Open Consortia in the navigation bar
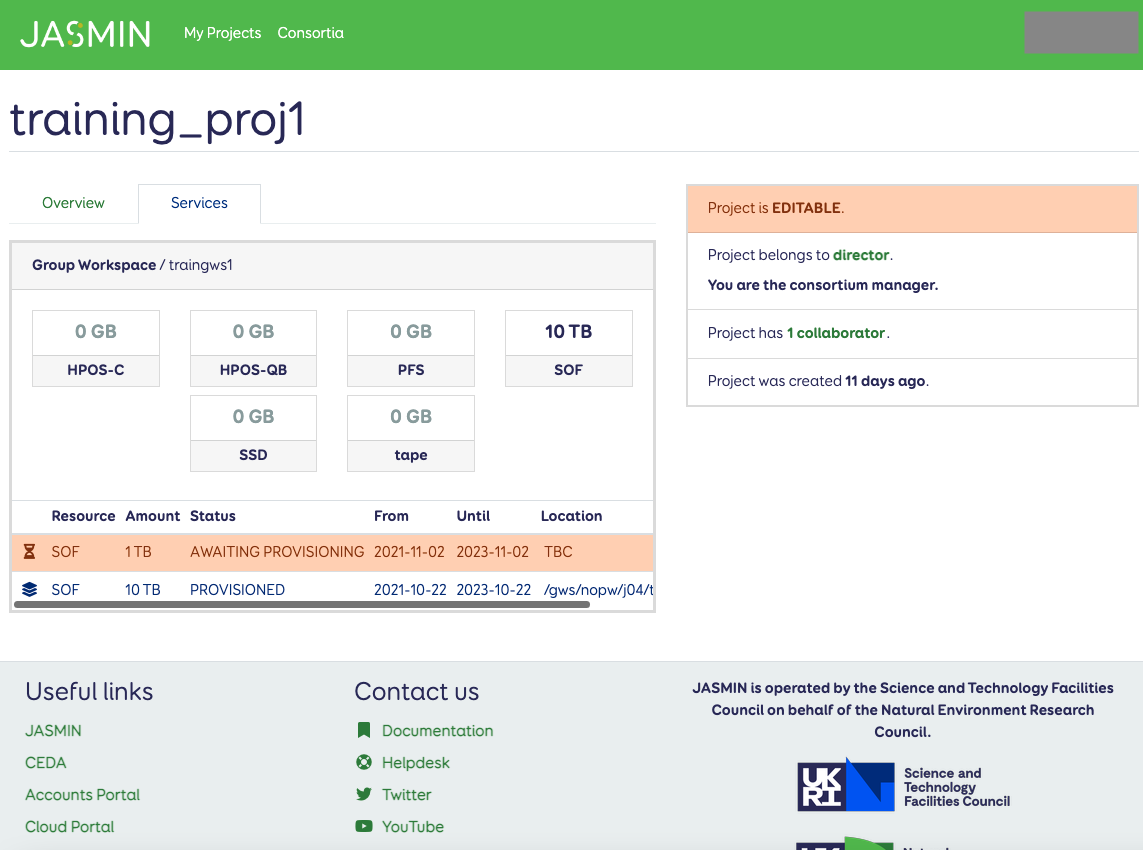The width and height of the screenshot is (1143, 850). [311, 33]
